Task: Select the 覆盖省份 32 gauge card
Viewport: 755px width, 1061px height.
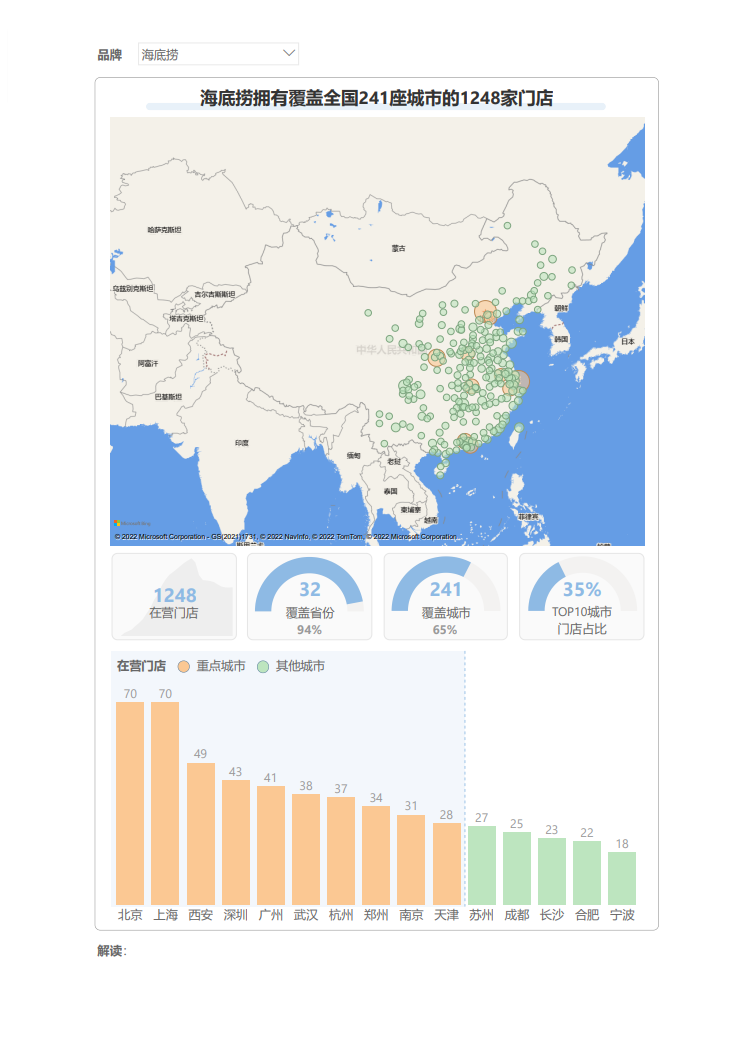Action: point(309,596)
